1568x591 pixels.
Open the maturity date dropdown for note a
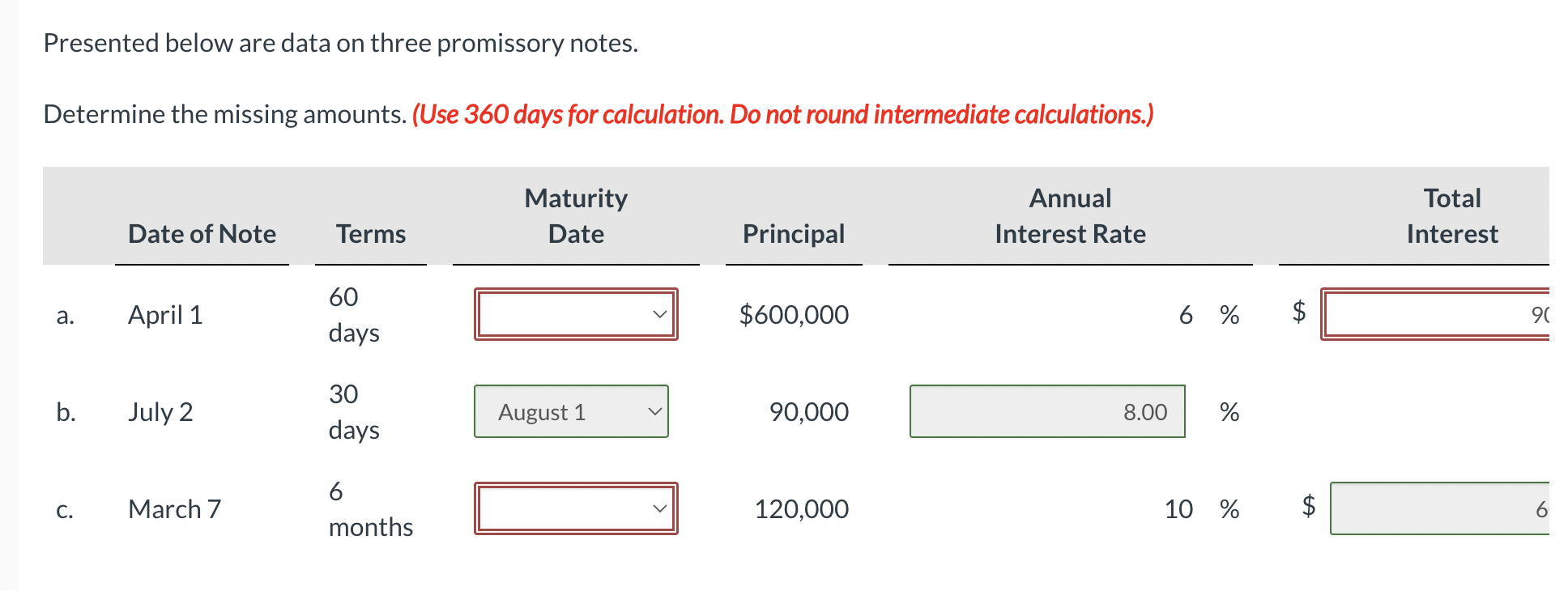click(x=575, y=314)
